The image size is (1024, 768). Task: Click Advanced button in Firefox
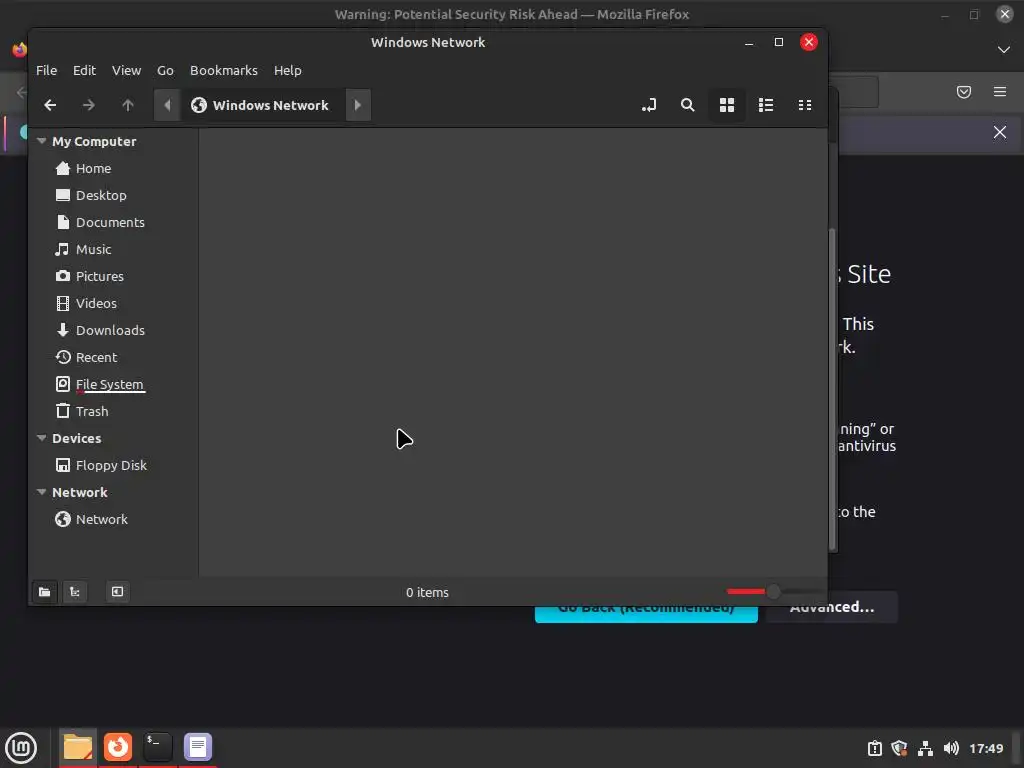tap(831, 609)
